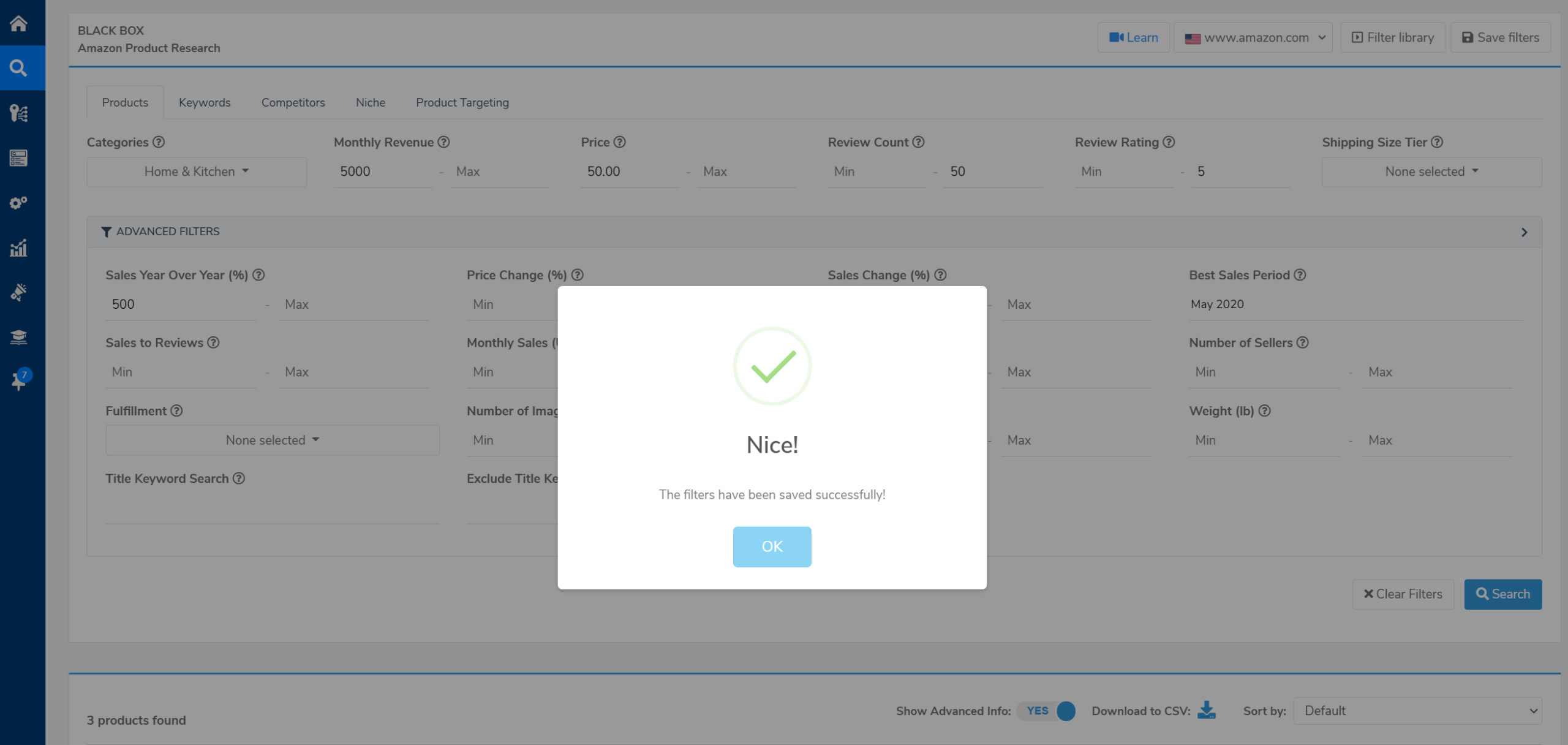
Task: Open the Home & Kitchen categories dropdown
Action: tap(196, 172)
